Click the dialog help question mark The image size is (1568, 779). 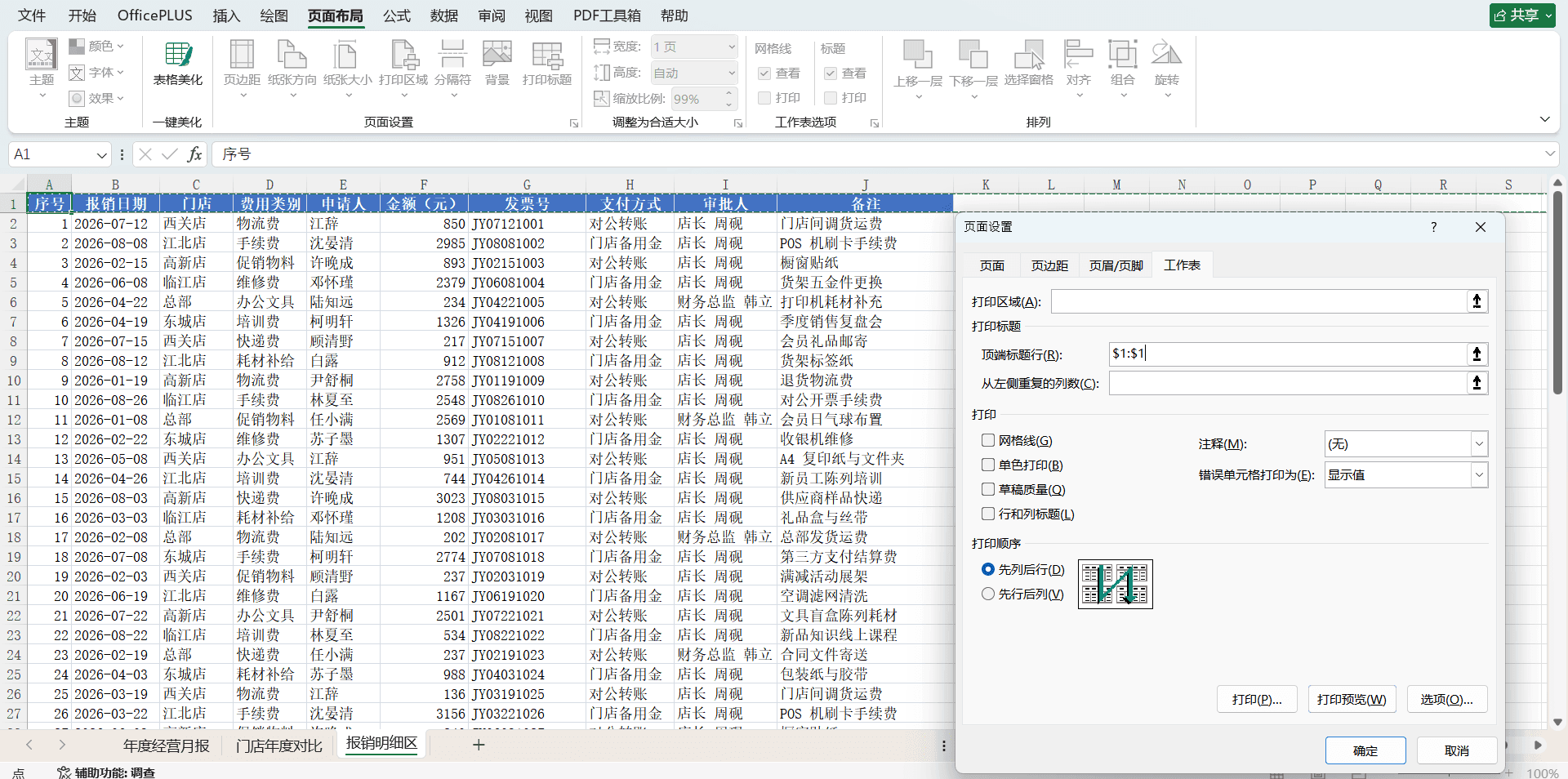pyautogui.click(x=1434, y=227)
